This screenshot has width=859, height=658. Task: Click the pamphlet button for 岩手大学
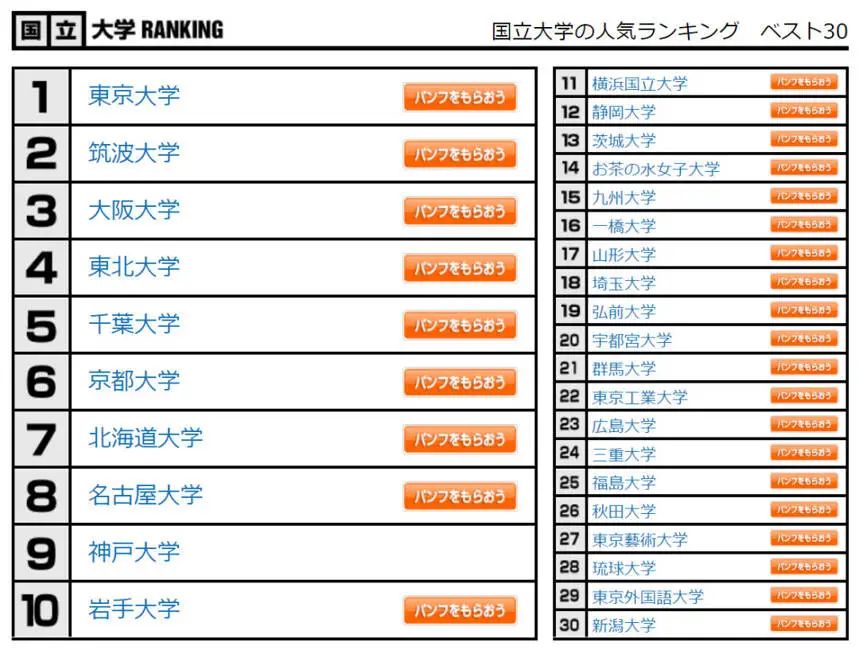tap(460, 610)
